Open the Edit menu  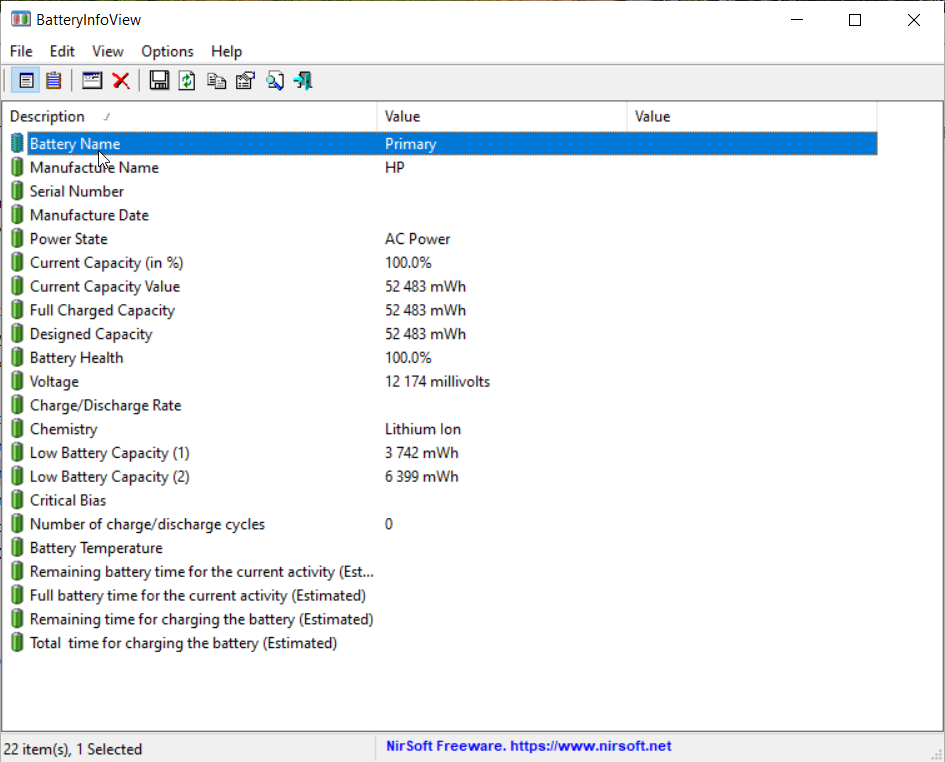pos(62,51)
